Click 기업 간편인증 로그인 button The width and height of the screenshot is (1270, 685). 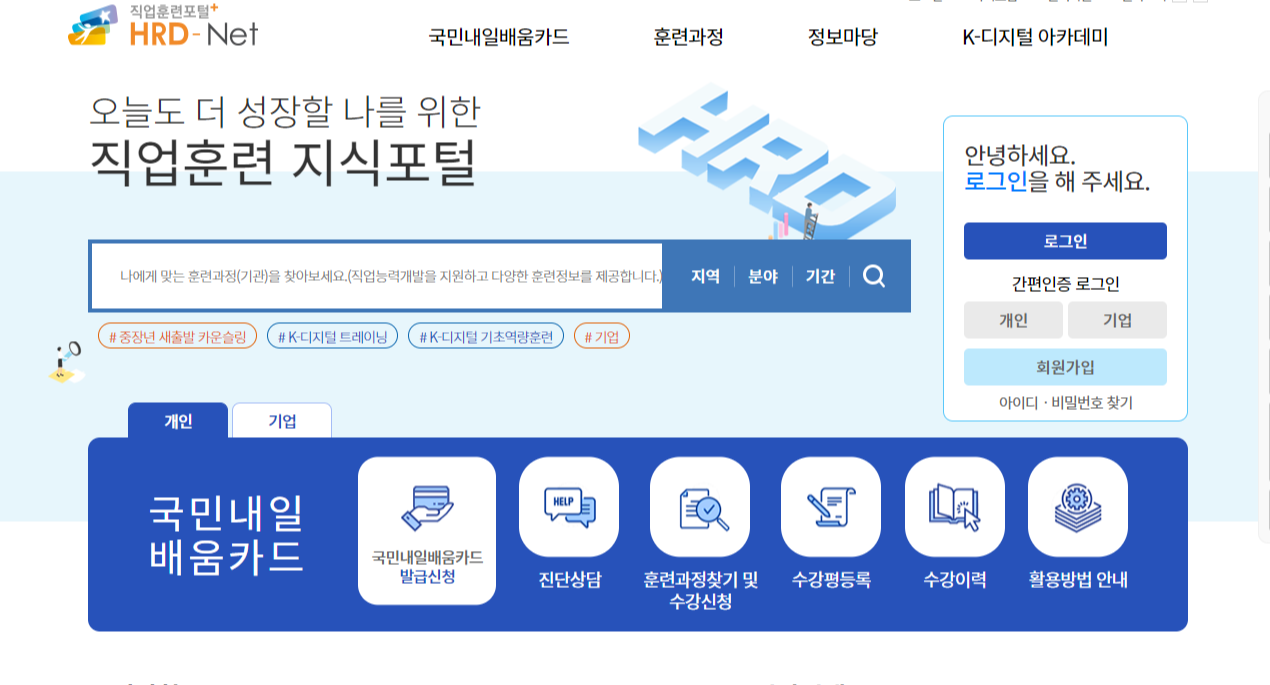pos(1117,320)
